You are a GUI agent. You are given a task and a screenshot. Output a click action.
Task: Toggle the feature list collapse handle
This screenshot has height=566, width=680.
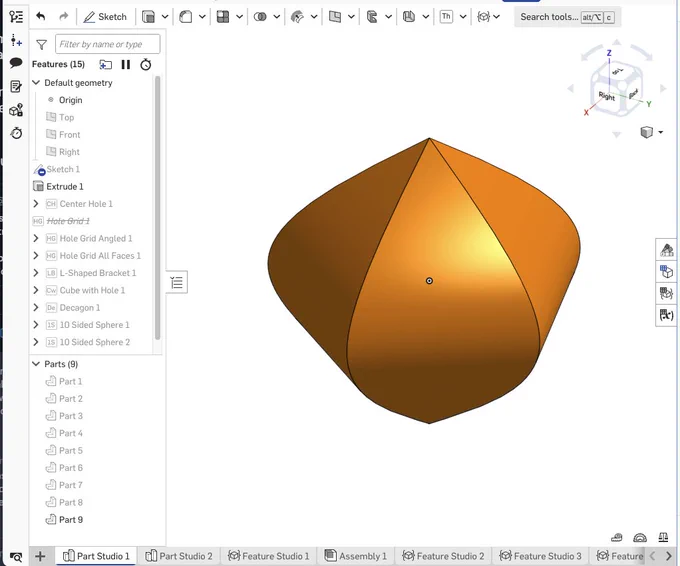coord(177,282)
